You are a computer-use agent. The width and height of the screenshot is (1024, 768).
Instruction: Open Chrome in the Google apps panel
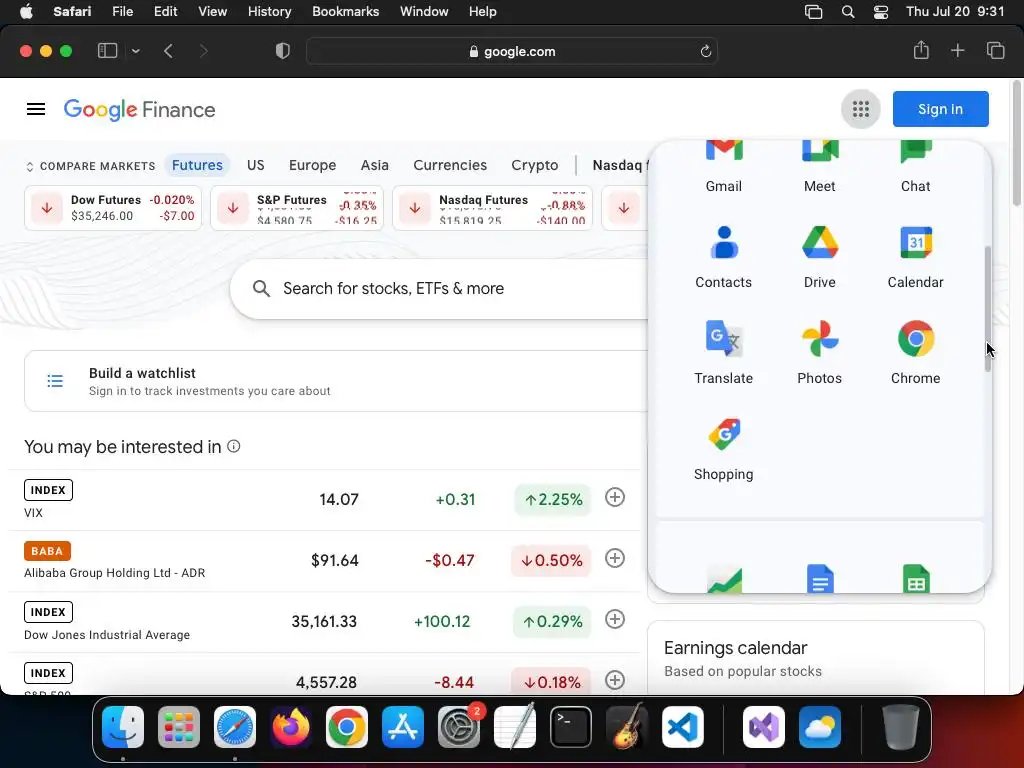(x=916, y=353)
